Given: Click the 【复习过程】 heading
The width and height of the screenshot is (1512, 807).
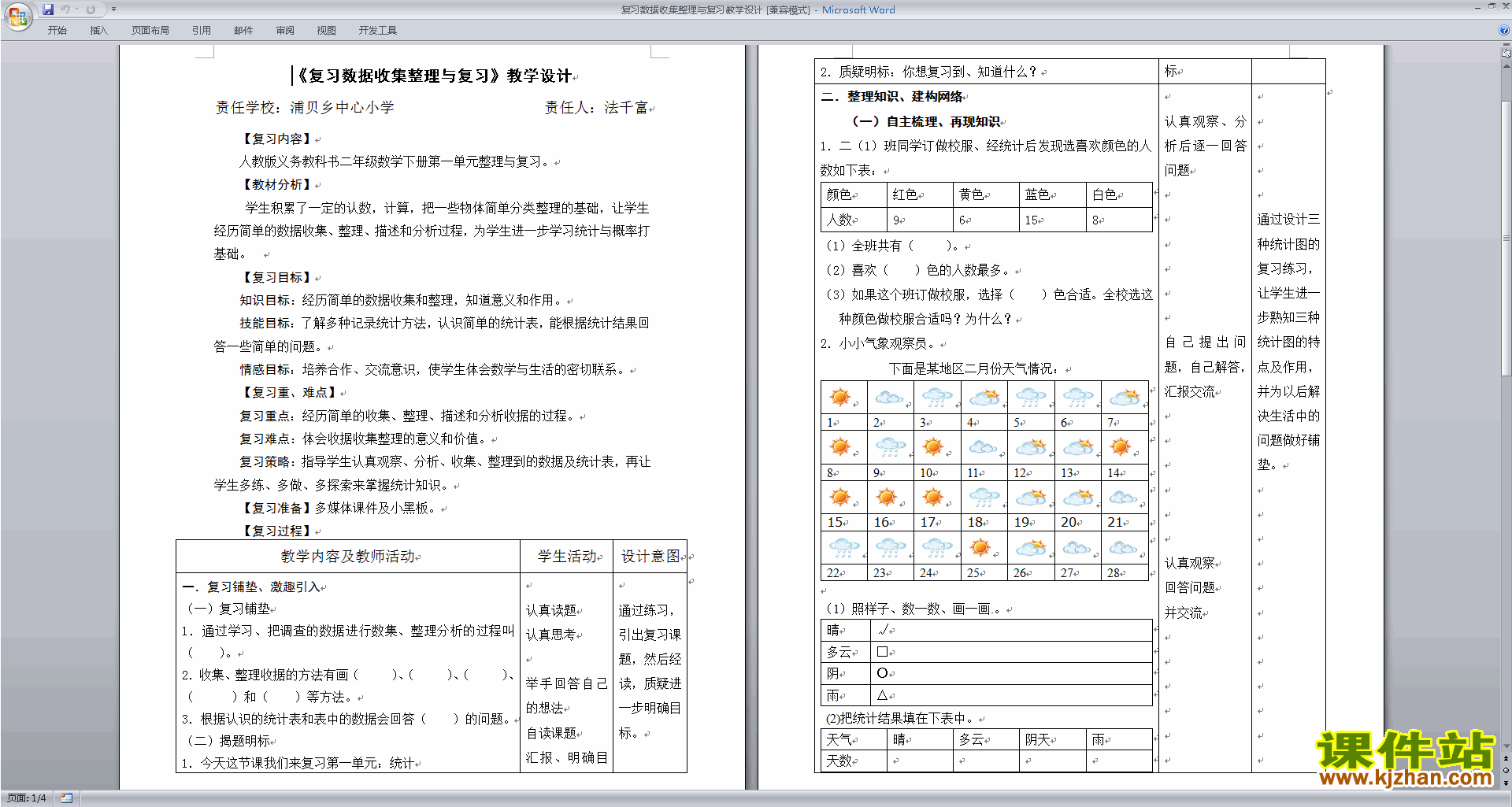Looking at the screenshot, I should click(276, 531).
